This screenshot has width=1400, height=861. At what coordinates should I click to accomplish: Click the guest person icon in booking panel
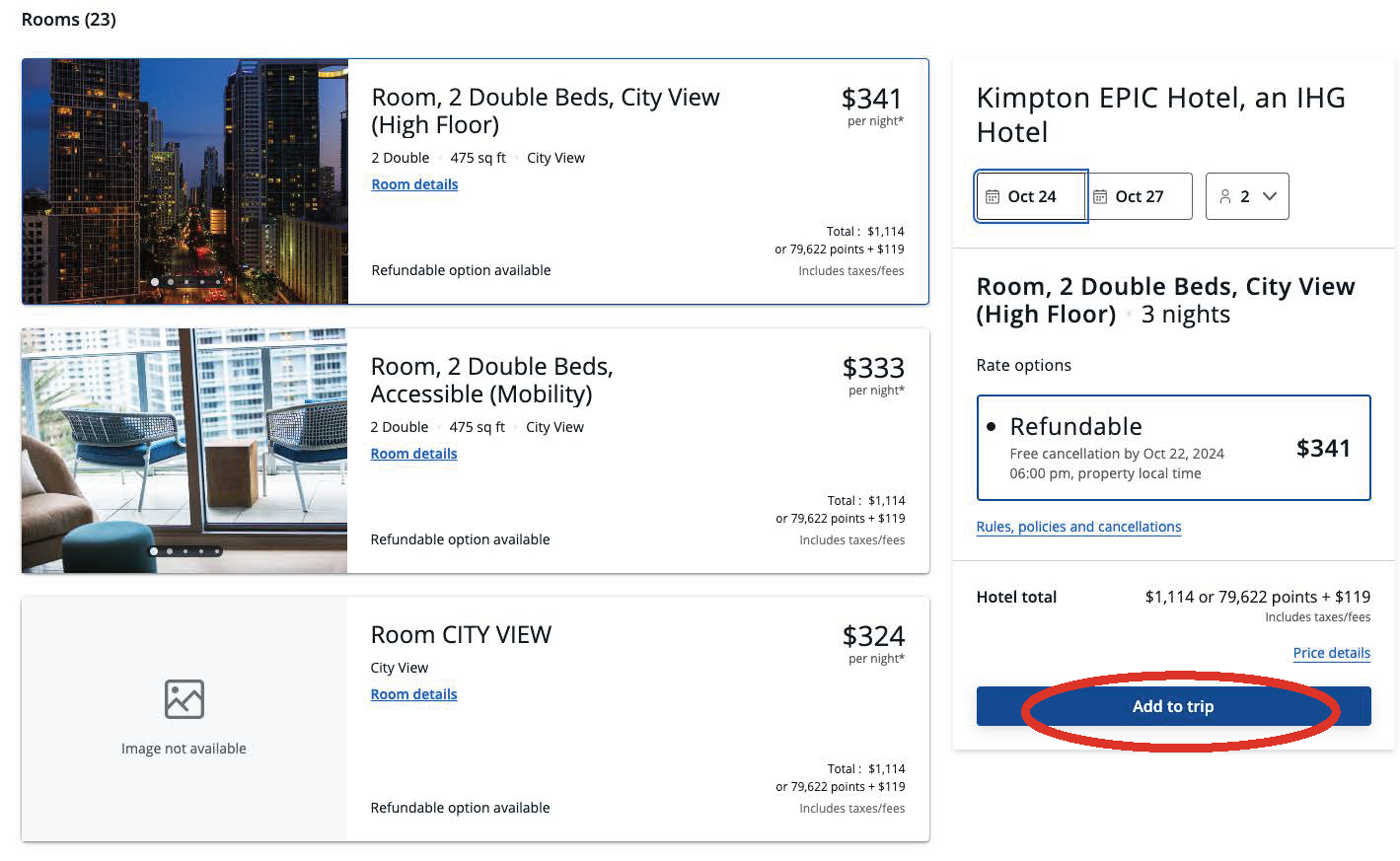(1226, 195)
